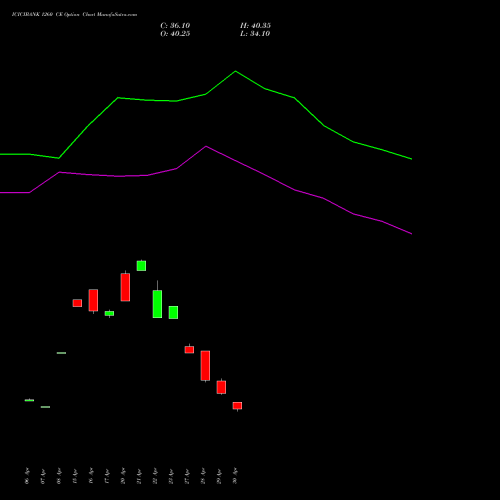
Task: Click the '15 Apr' date axis label
Action: [75, 476]
